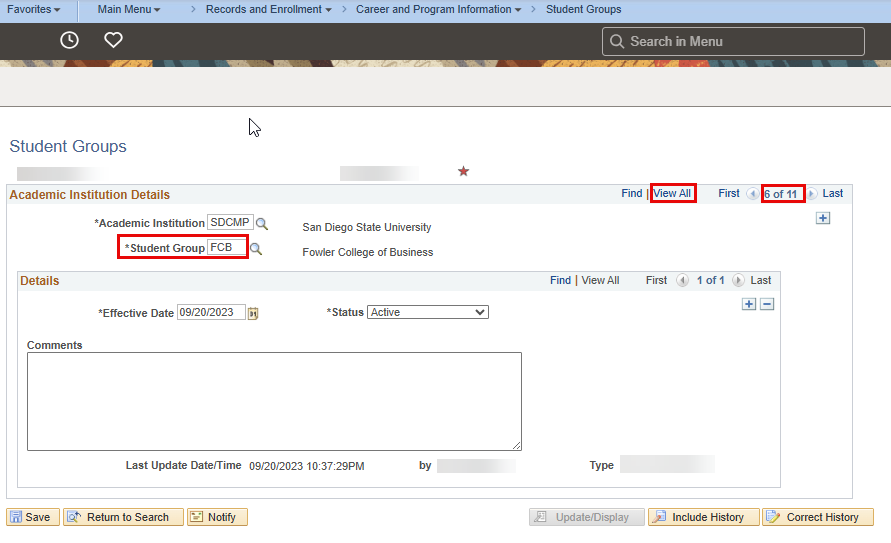The width and height of the screenshot is (891, 543).
Task: Open Student Groups breadcrumb item
Action: pos(584,10)
